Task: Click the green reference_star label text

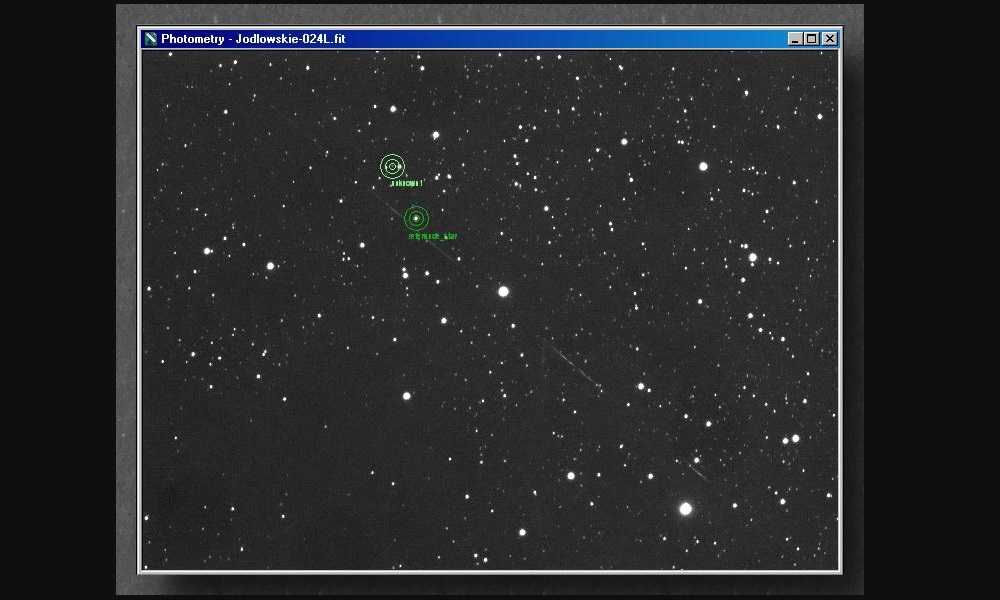Action: pyautogui.click(x=433, y=237)
